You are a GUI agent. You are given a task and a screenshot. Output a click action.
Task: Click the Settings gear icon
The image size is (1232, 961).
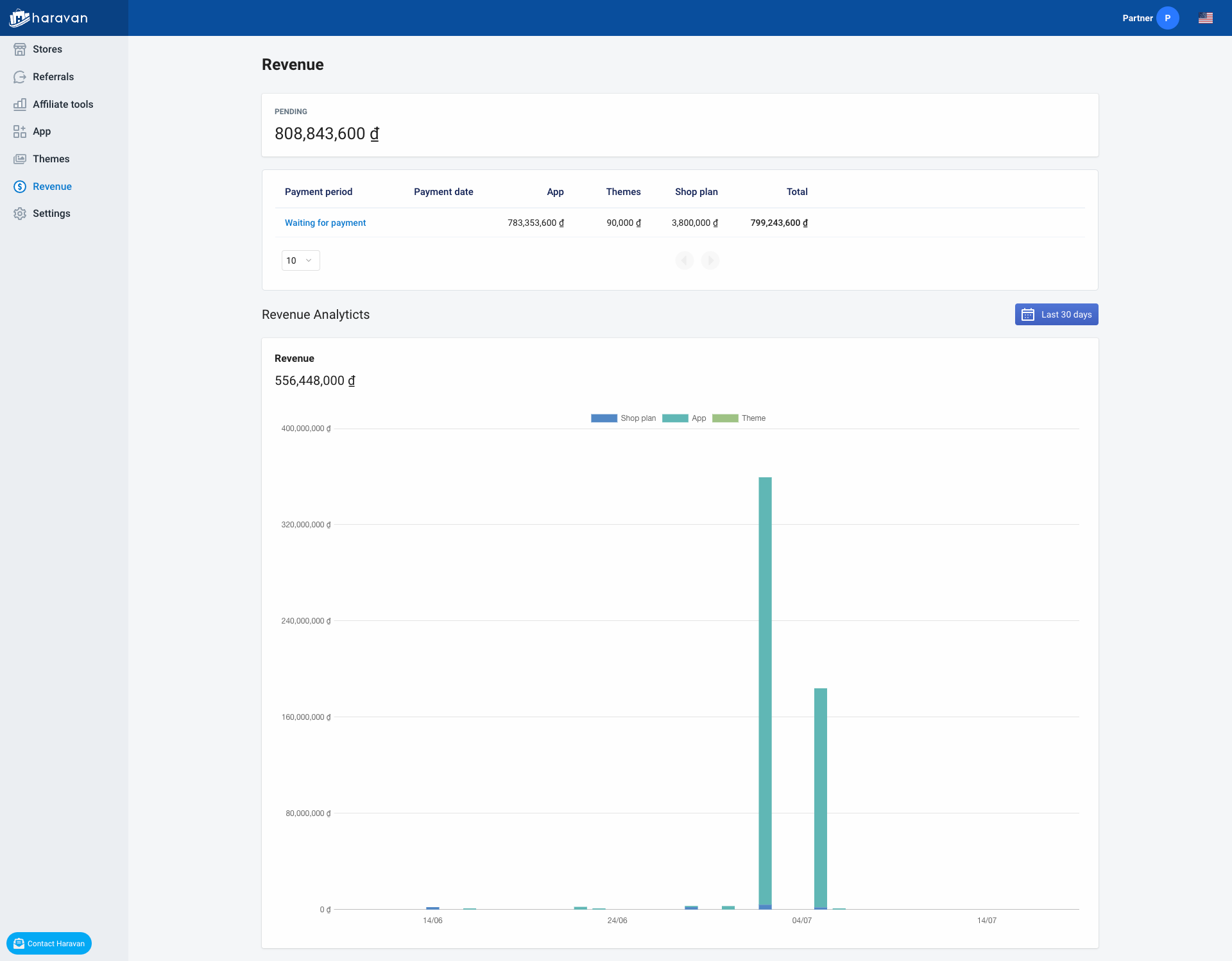[x=20, y=214]
